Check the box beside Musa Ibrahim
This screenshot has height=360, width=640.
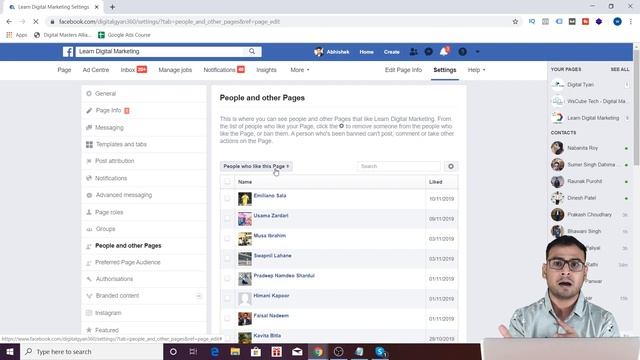click(227, 239)
